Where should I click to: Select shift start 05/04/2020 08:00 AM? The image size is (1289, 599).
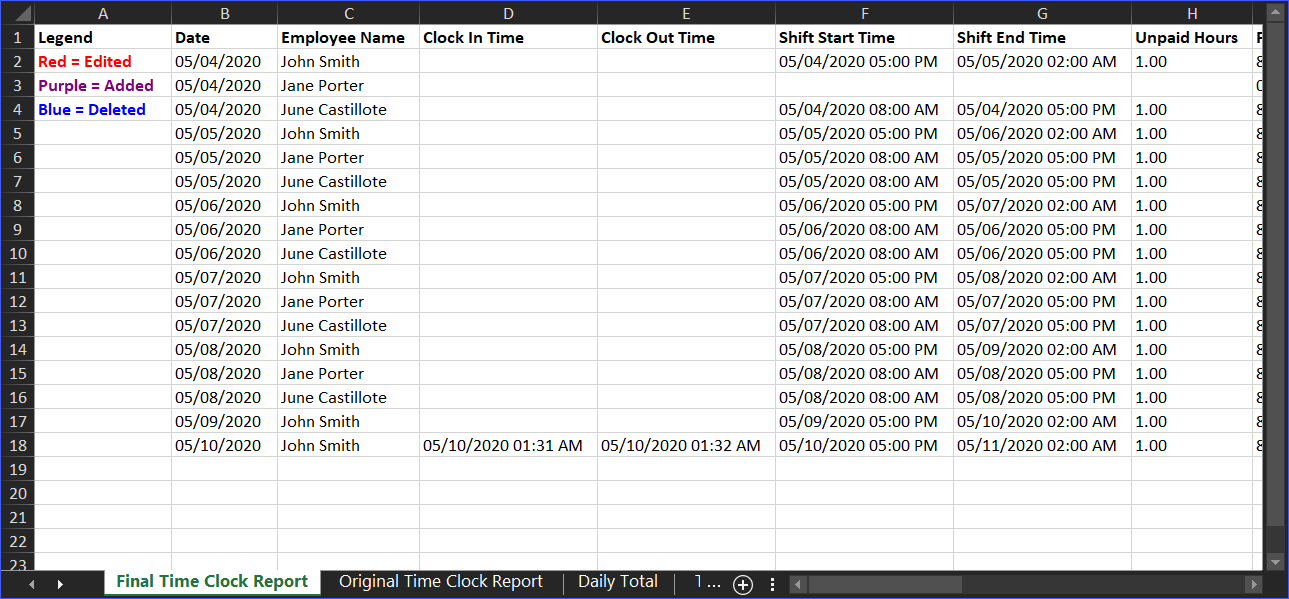point(864,110)
